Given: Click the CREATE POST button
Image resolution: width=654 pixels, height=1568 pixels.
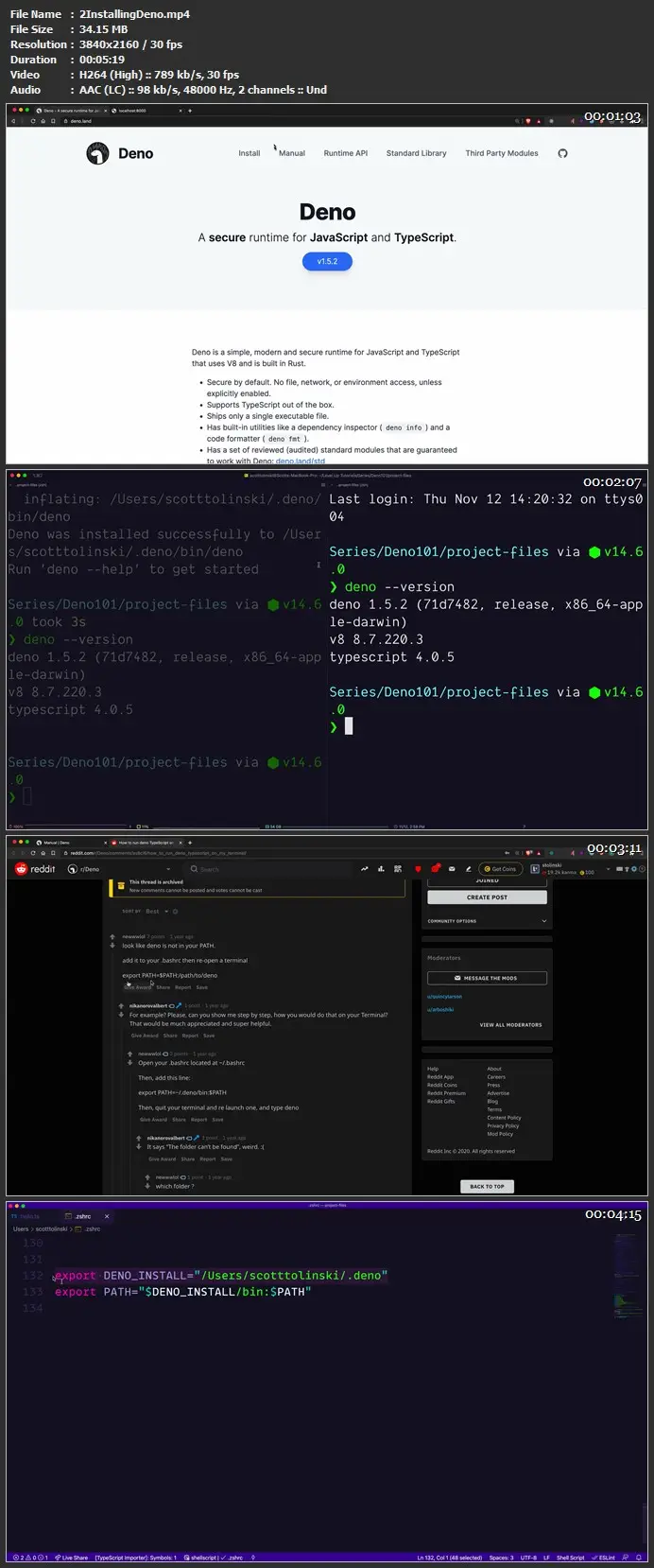Looking at the screenshot, I should tap(487, 897).
